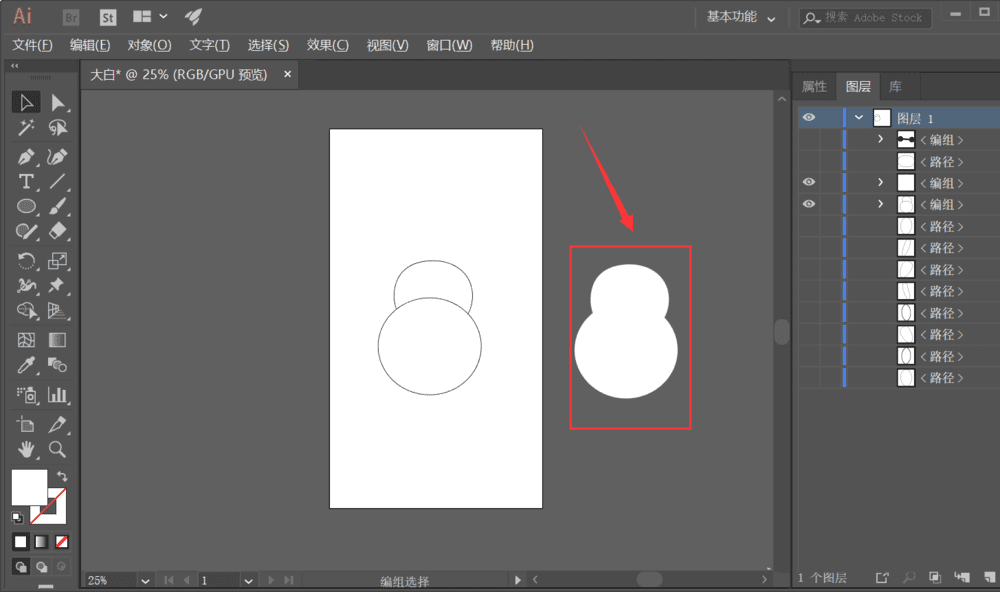Open the status bar options arrow

pos(517,580)
